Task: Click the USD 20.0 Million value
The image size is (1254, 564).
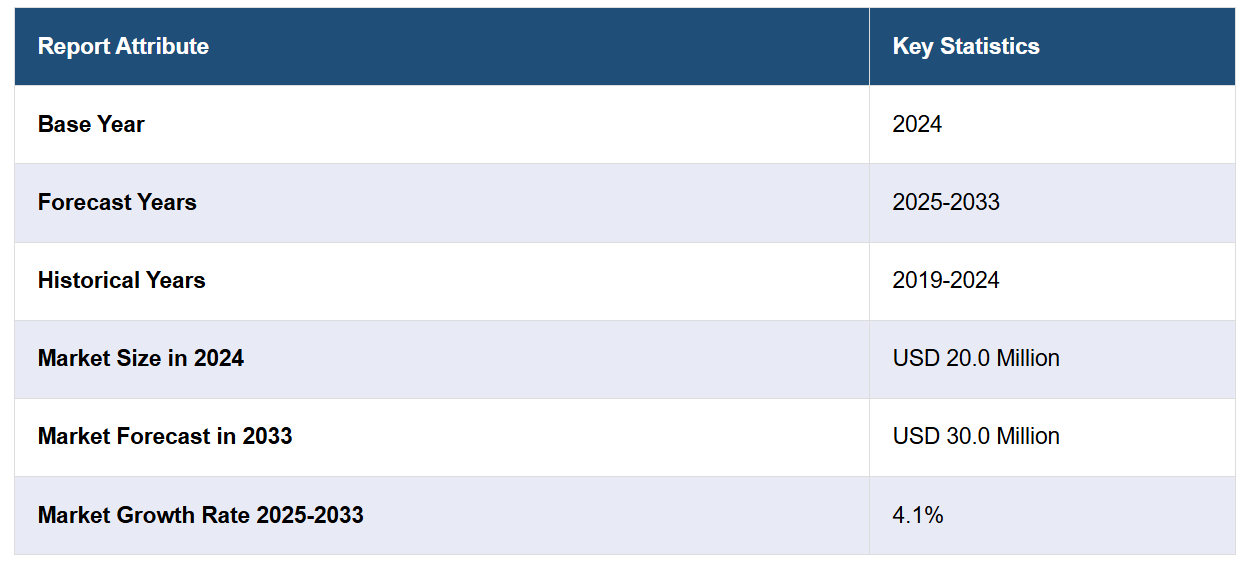Action: 975,358
